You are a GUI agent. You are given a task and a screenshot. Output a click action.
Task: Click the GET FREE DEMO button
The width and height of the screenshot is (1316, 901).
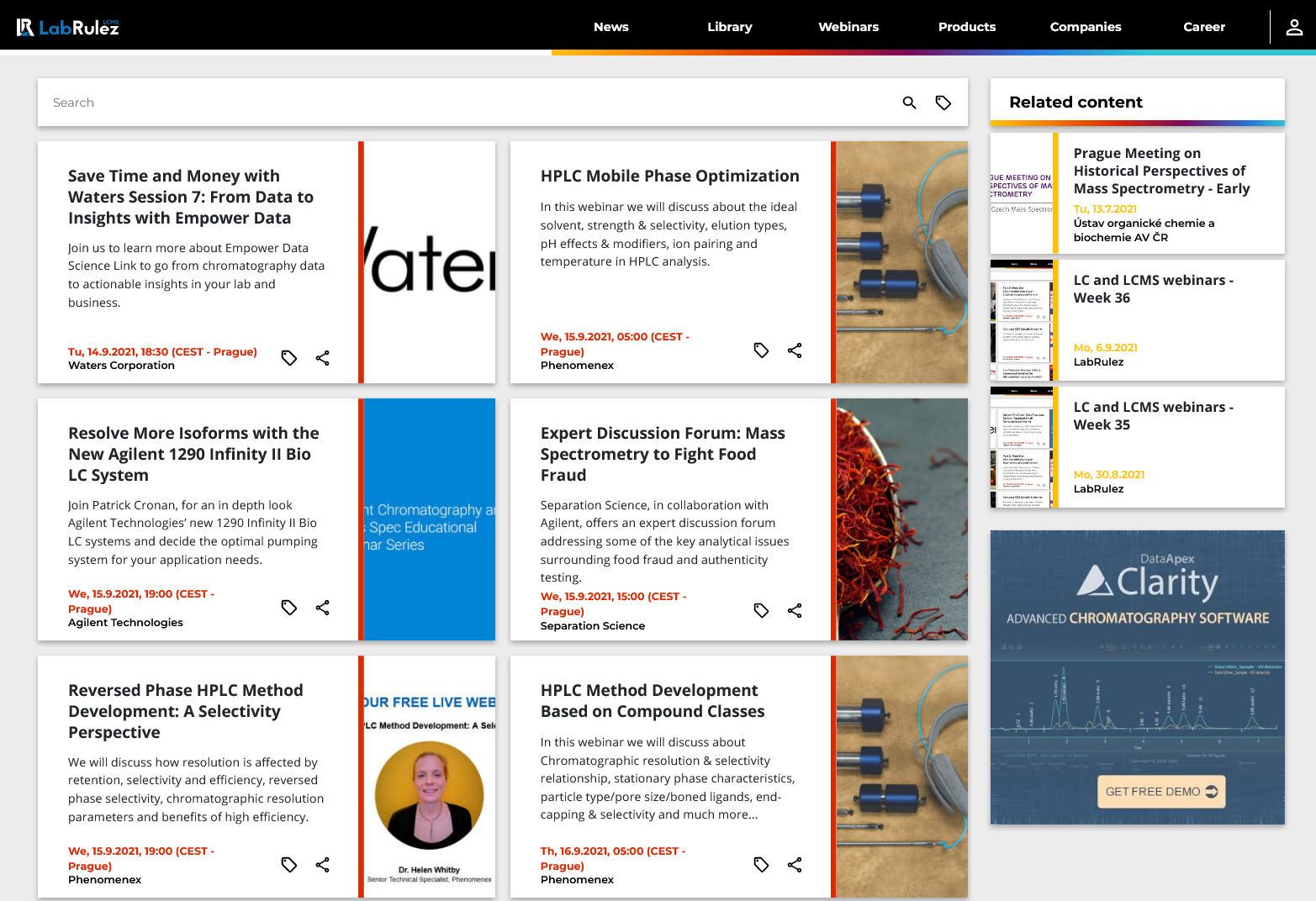click(1161, 792)
